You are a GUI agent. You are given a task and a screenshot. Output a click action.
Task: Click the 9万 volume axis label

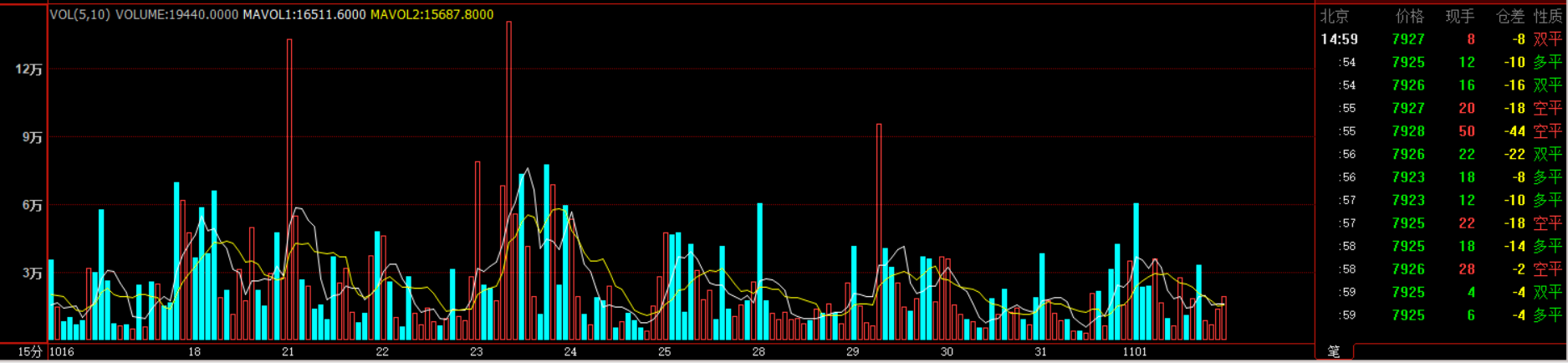tap(32, 137)
